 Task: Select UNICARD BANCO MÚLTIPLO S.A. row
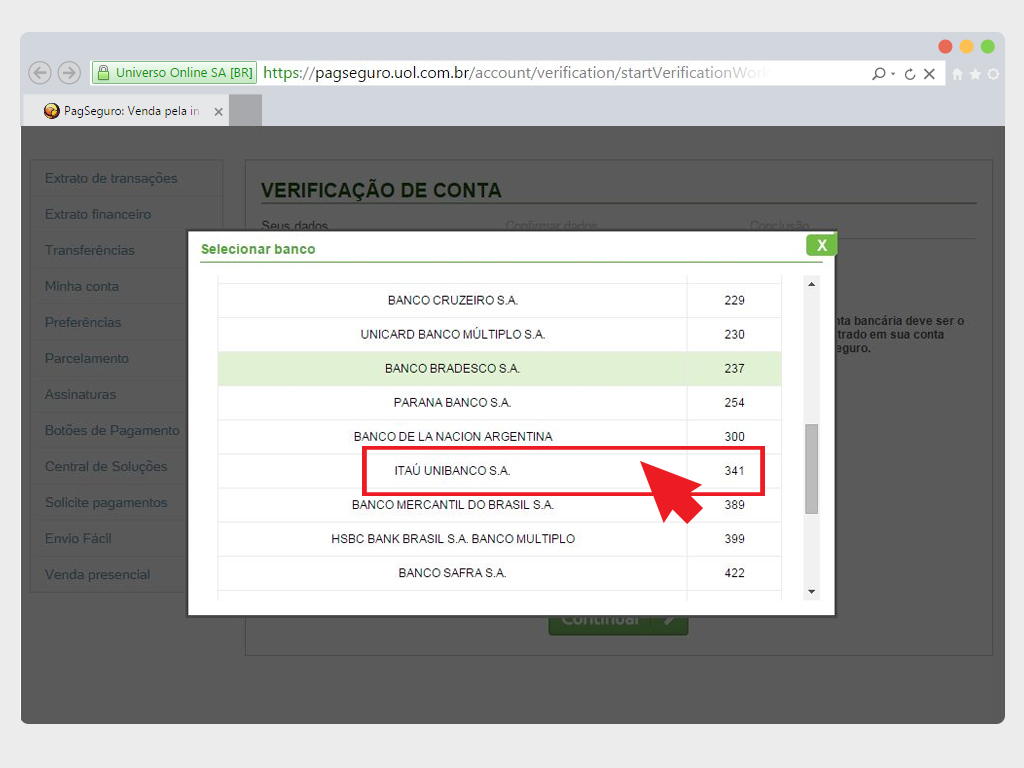pyautogui.click(x=500, y=334)
